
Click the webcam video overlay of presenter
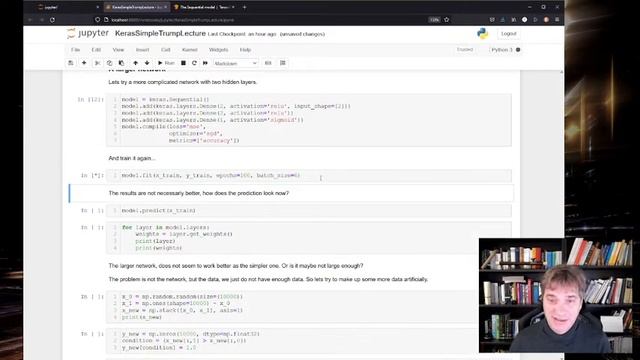556,295
